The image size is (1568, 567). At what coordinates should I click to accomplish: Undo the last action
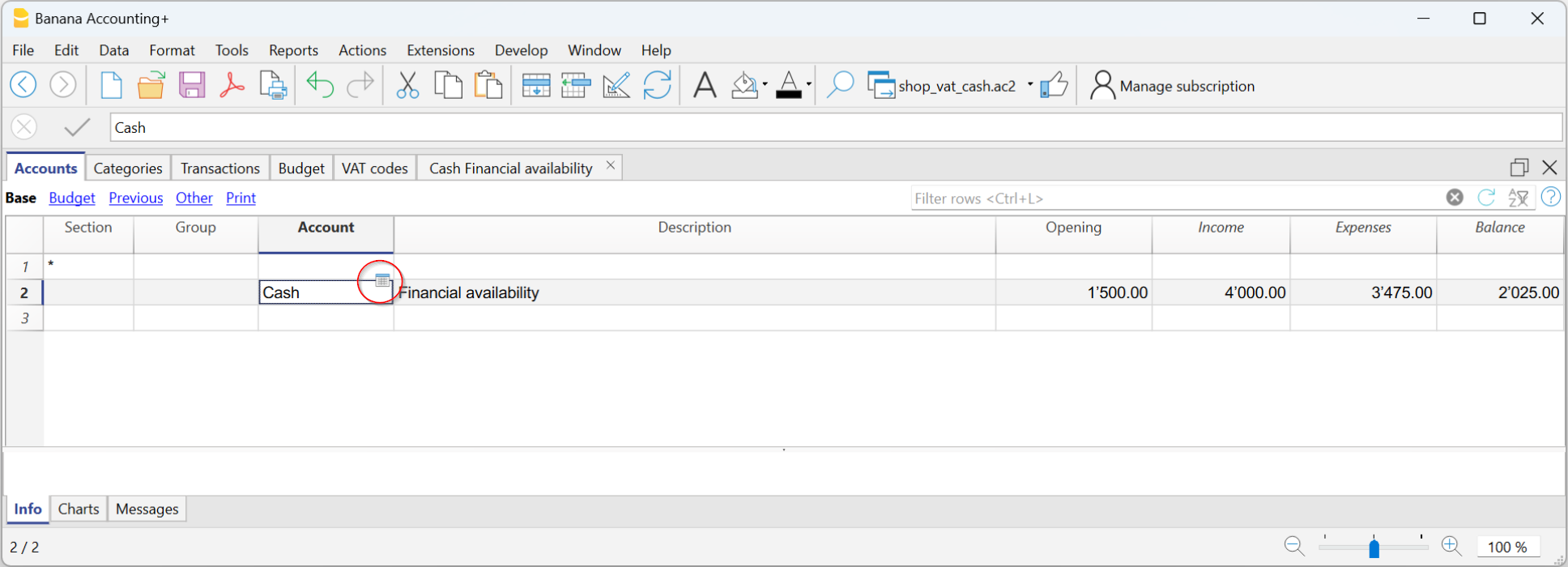(320, 84)
